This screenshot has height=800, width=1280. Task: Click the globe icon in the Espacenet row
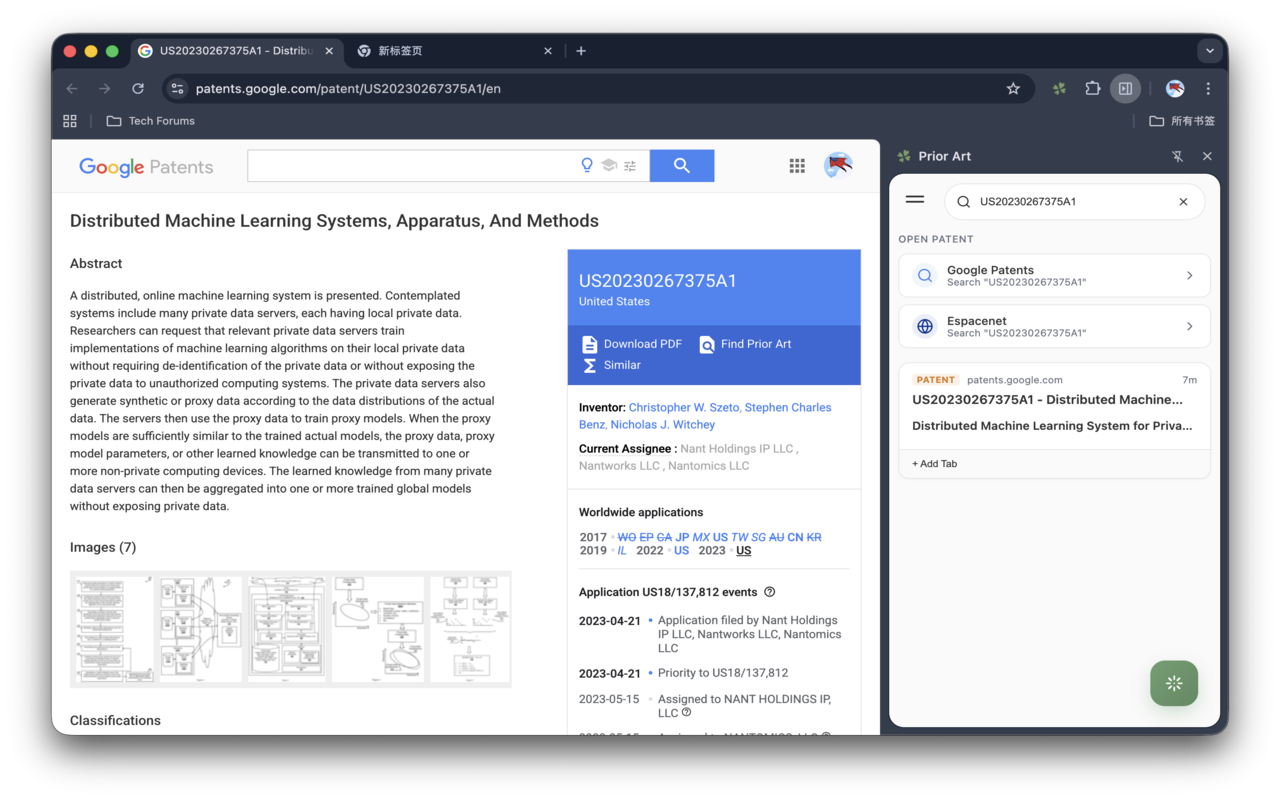(x=925, y=326)
